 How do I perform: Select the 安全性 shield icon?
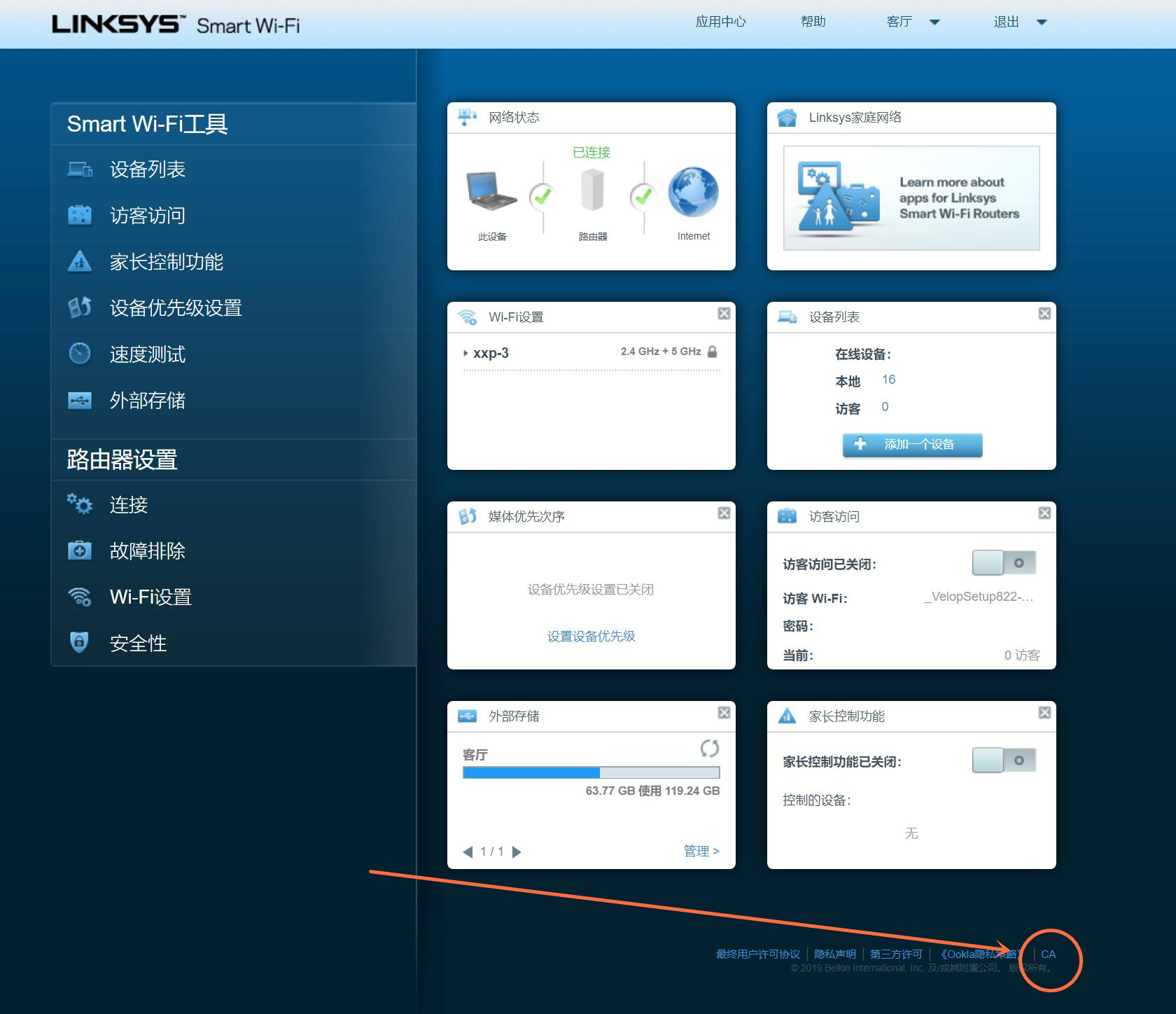point(80,643)
